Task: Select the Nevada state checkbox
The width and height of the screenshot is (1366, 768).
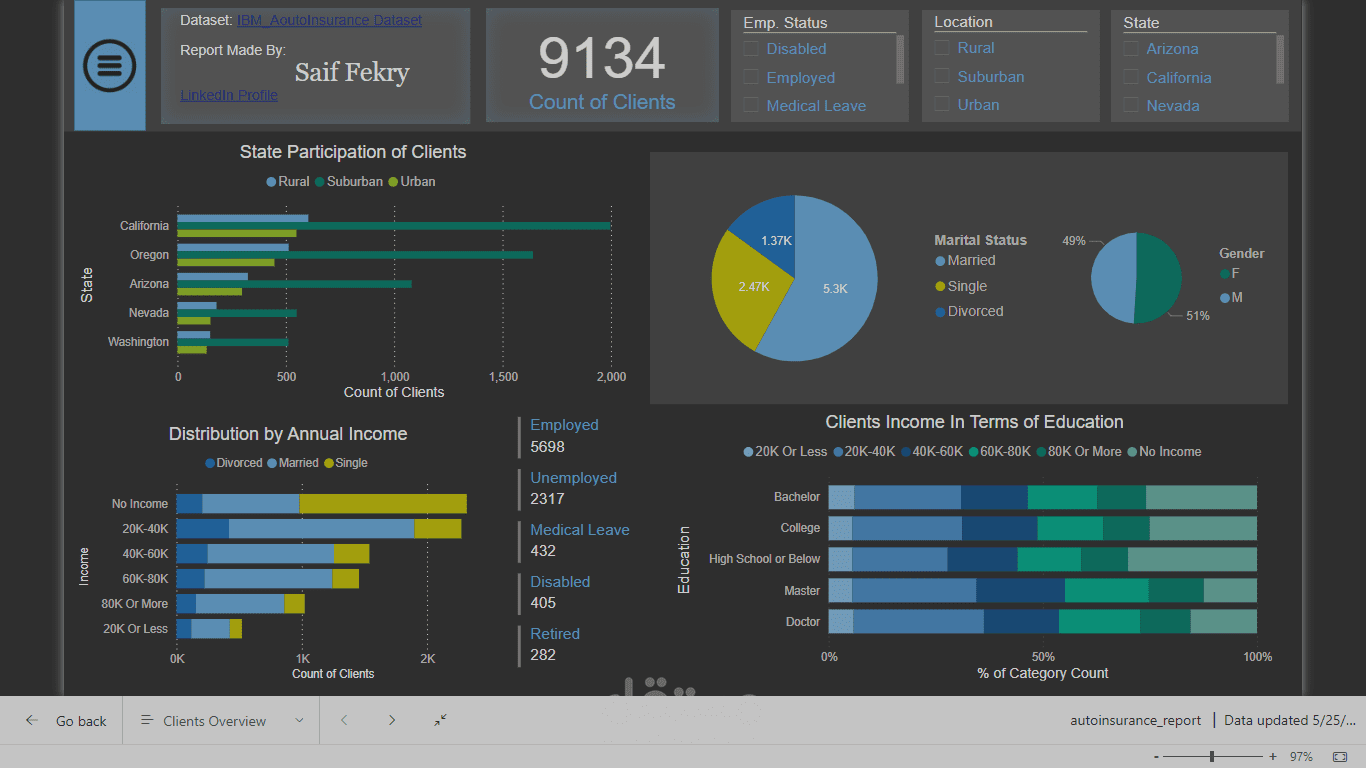Action: tap(1131, 105)
